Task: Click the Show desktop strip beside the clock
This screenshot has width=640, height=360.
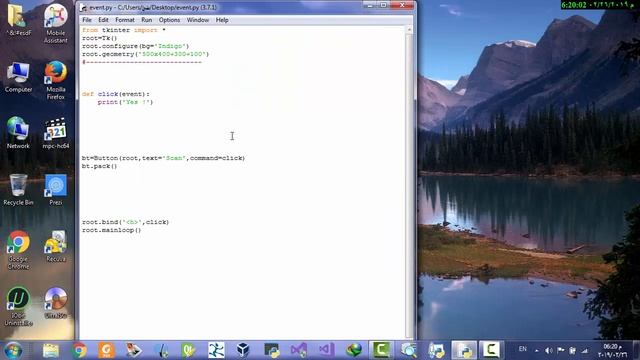Action: [636, 350]
